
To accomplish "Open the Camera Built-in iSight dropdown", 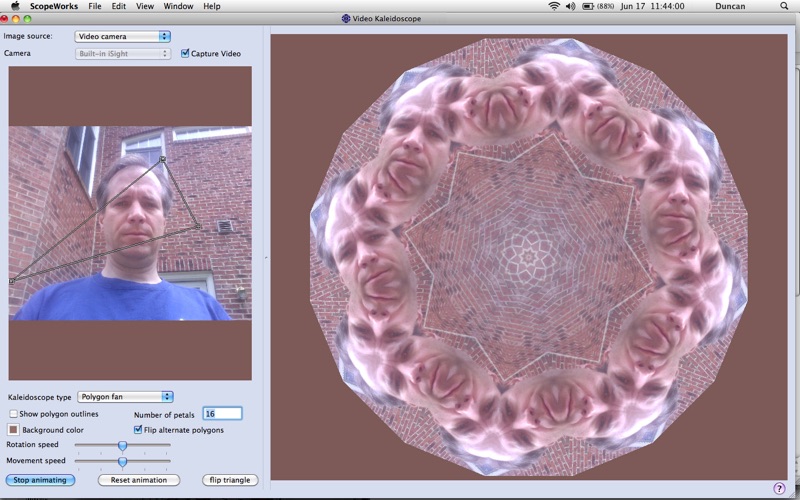I will pyautogui.click(x=122, y=53).
